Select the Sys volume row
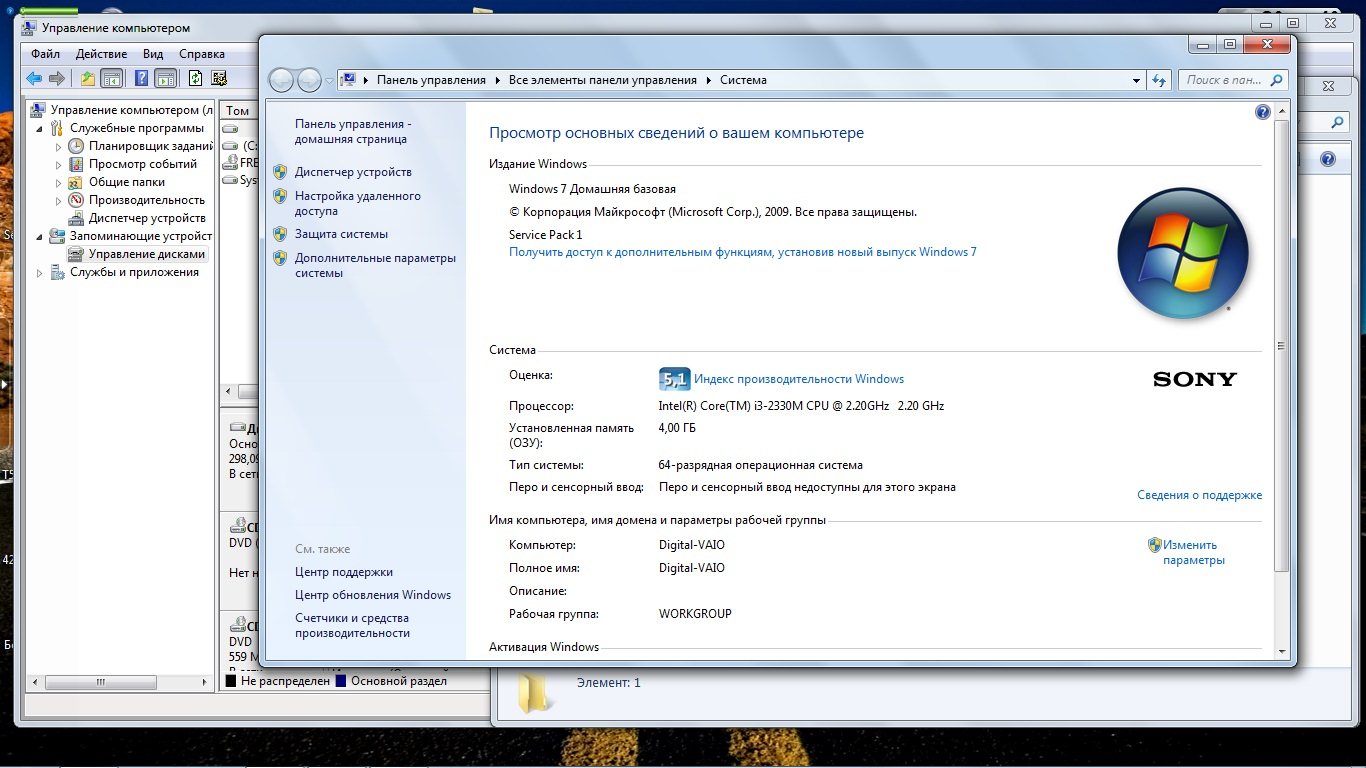1366x768 pixels. pos(239,181)
